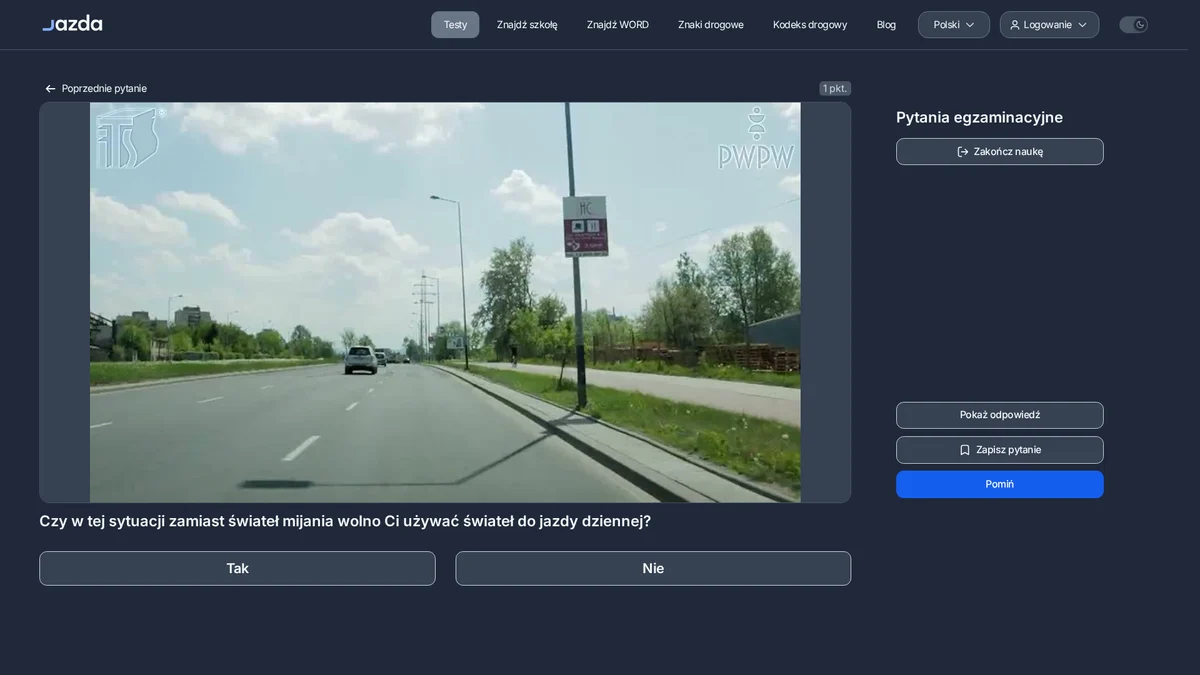Click the chevron next to Polski
Image resolution: width=1200 pixels, height=675 pixels.
[x=970, y=25]
